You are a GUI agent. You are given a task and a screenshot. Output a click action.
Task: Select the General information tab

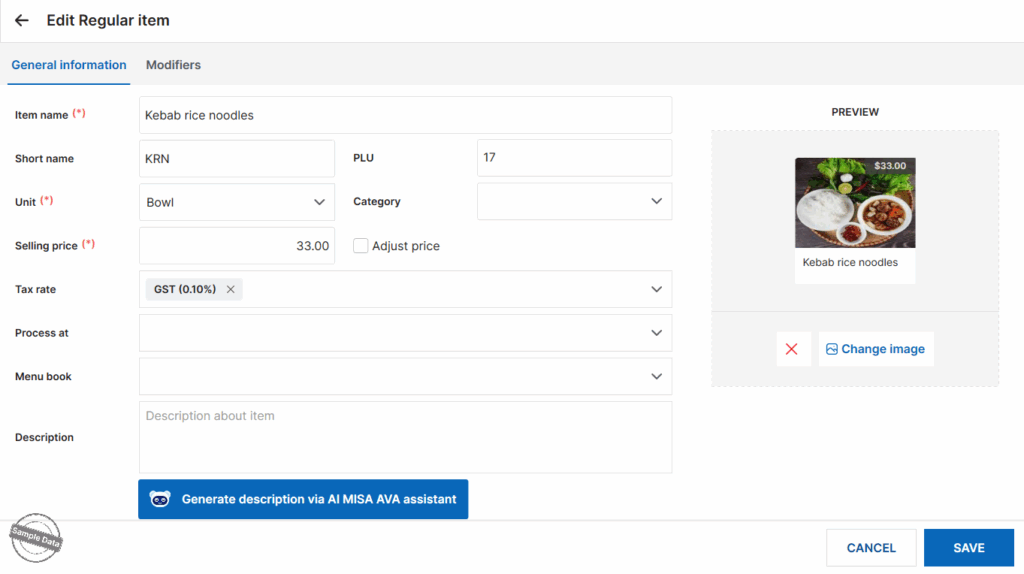coord(69,65)
